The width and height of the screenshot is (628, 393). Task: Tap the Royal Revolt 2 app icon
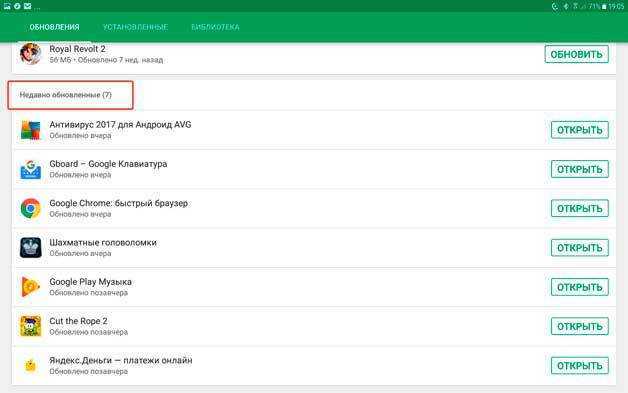click(30, 54)
